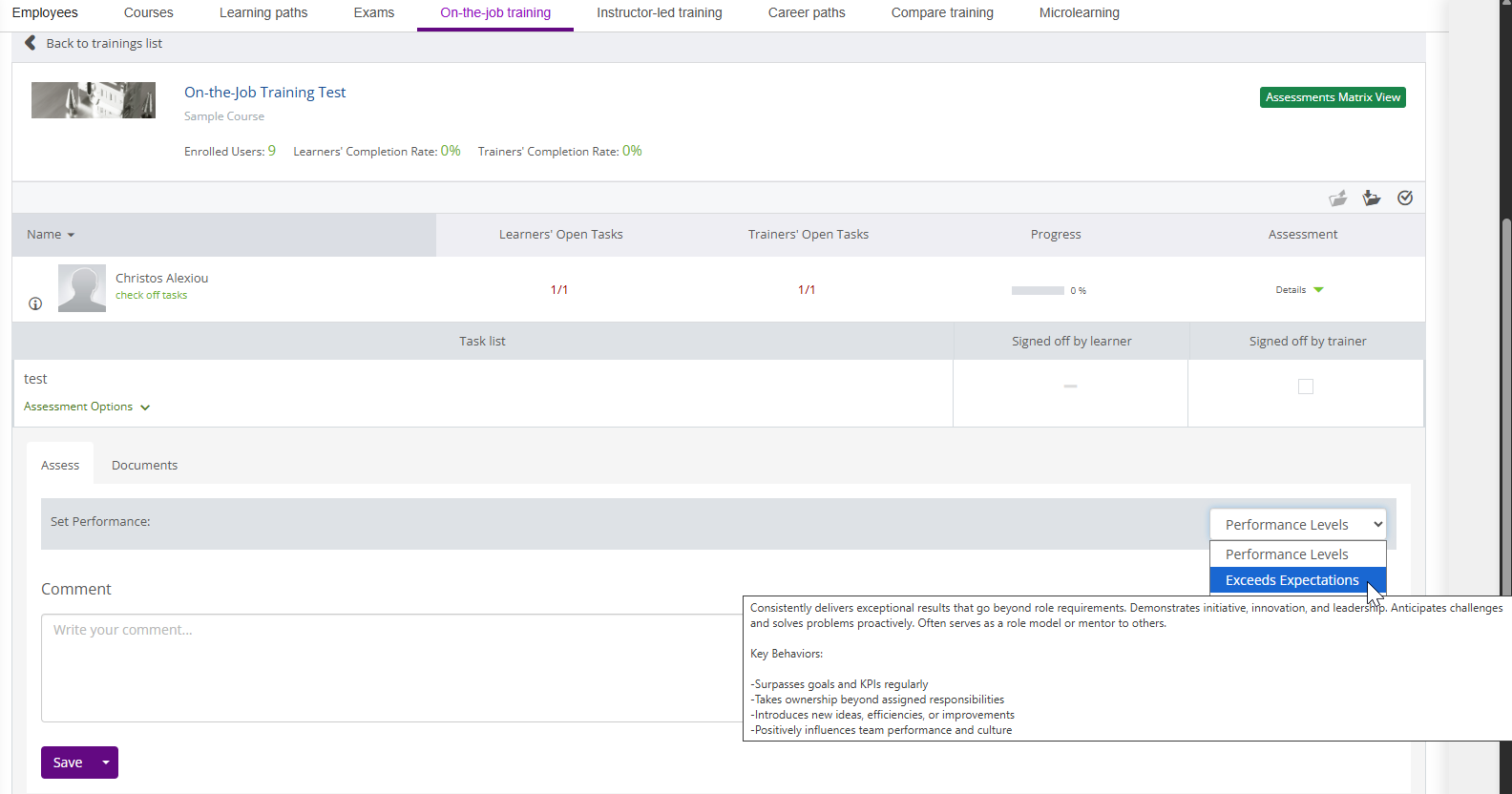Open the Instructor-led training tab

pyautogui.click(x=659, y=13)
